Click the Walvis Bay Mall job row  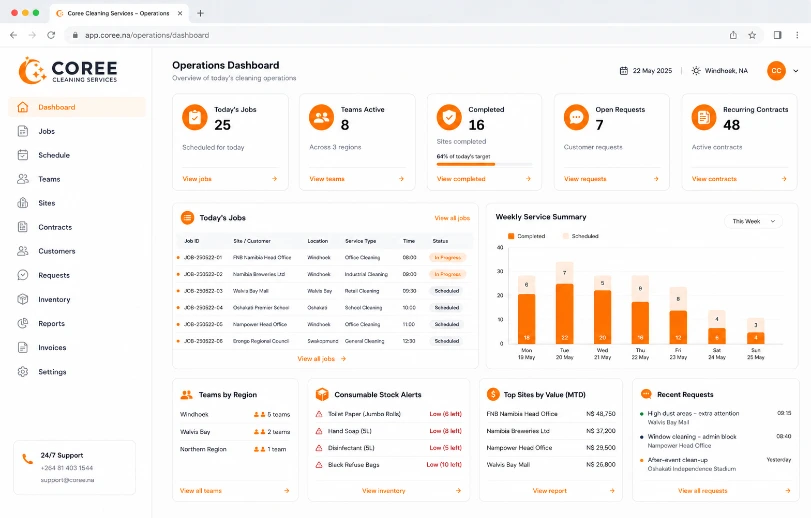click(324, 291)
